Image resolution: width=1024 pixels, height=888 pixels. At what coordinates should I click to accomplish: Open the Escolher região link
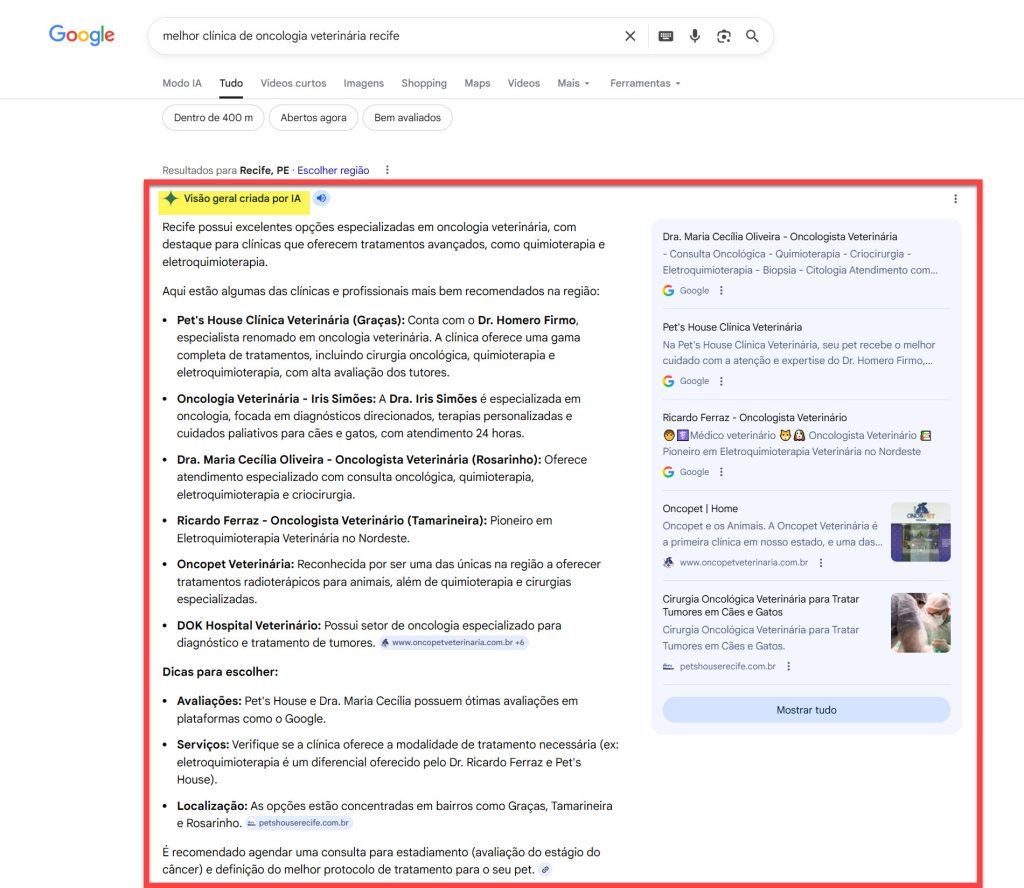(335, 170)
